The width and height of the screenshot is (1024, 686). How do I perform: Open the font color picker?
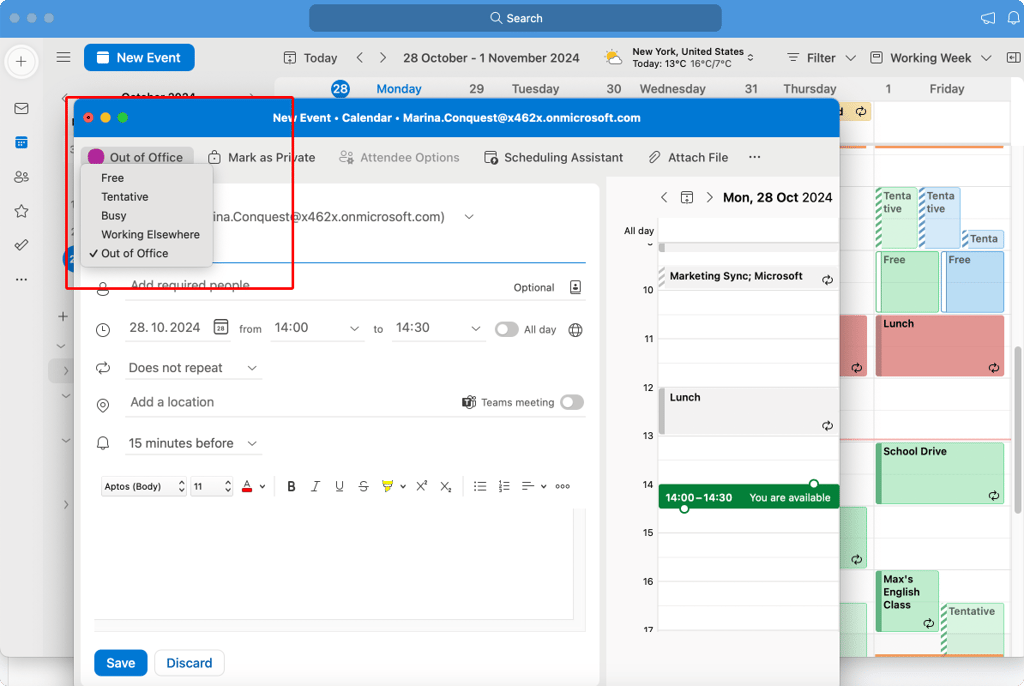click(253, 486)
